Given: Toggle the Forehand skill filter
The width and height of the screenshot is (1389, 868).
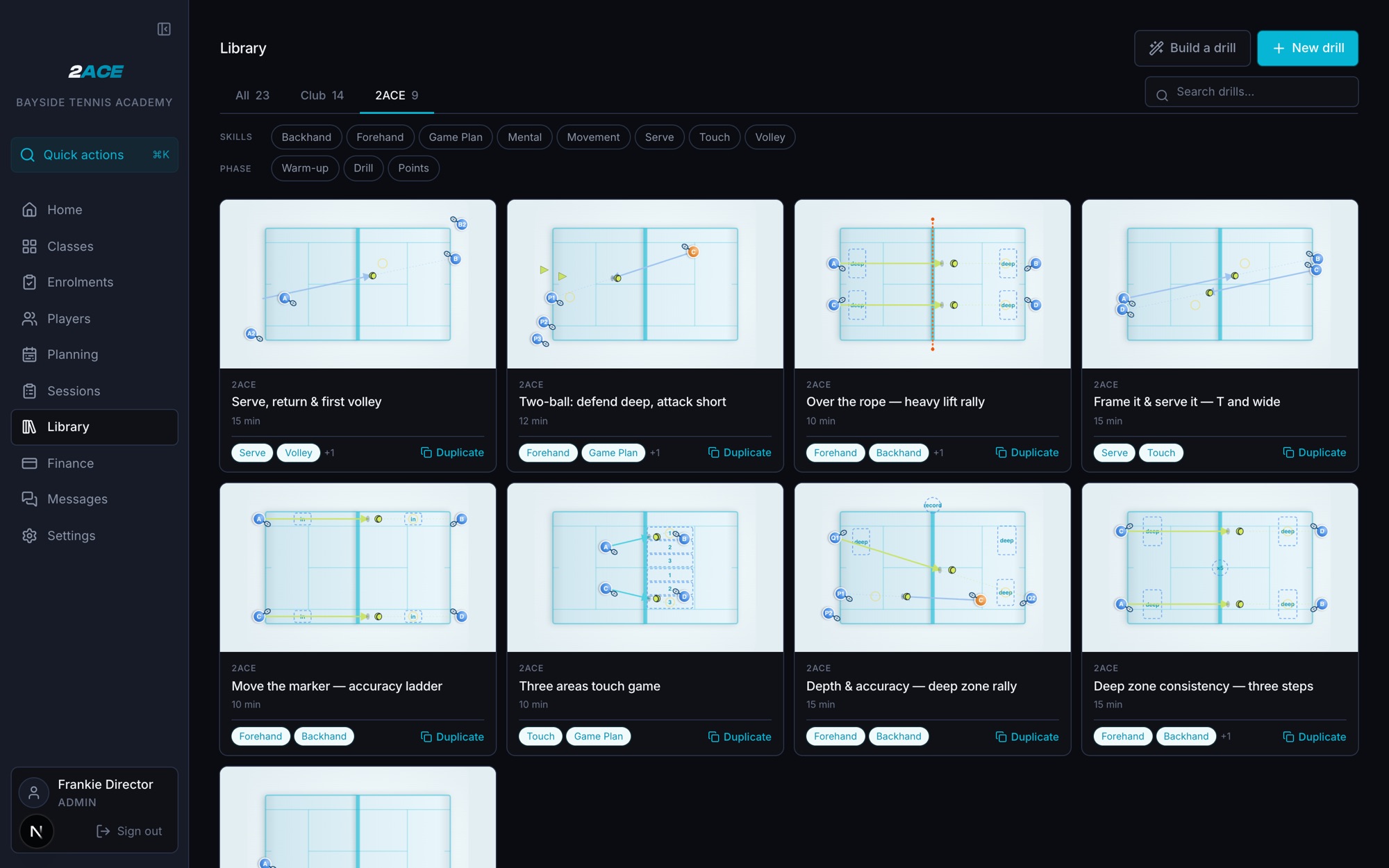Looking at the screenshot, I should pos(380,137).
